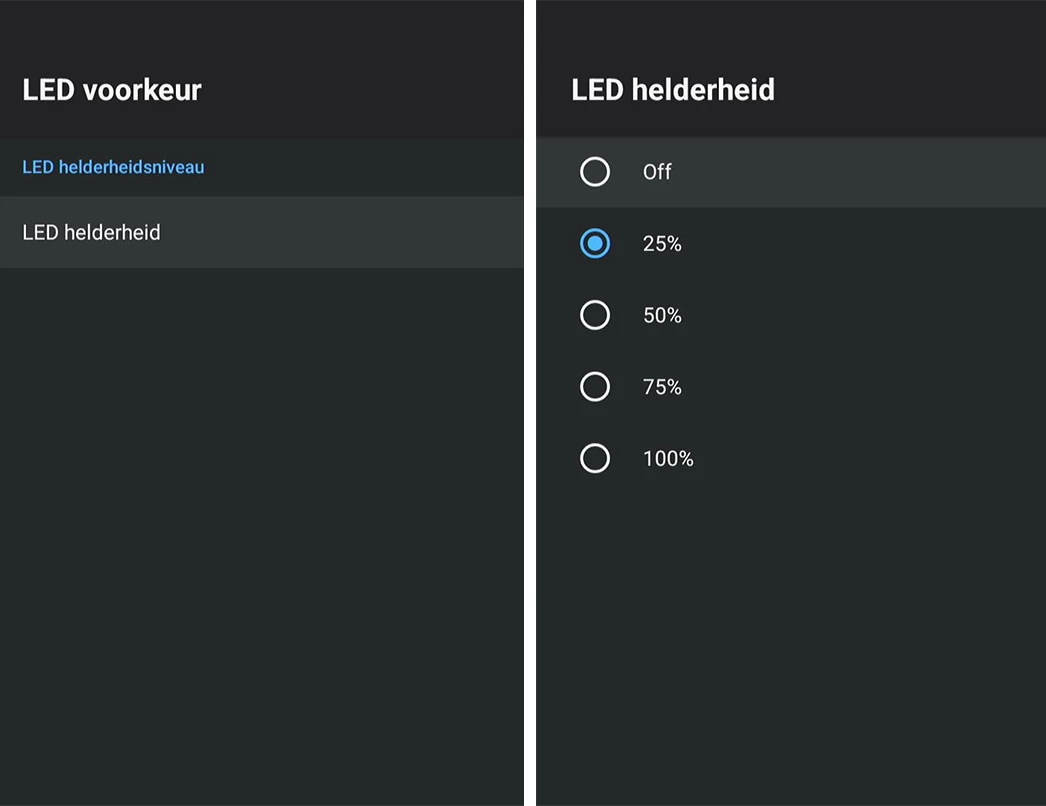
Task: Set brightness via the "100%" text label
Action: (x=668, y=459)
